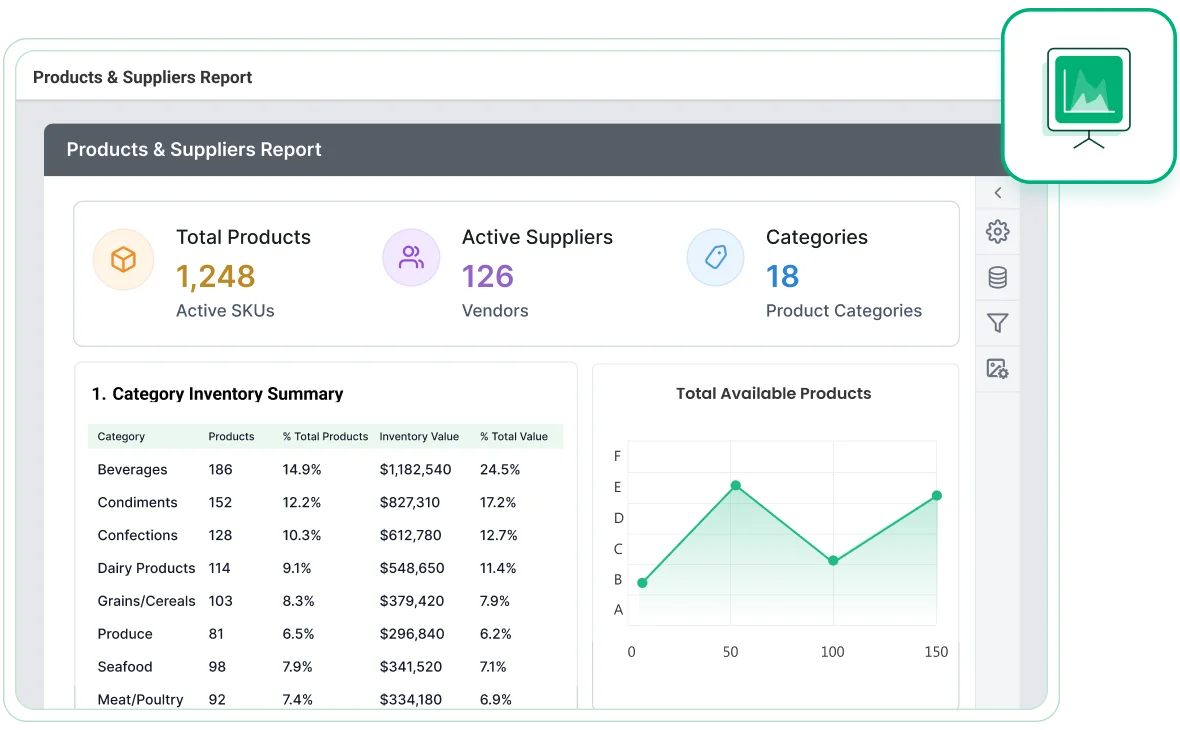Click the 1. Category Inventory Summary heading
This screenshot has width=1180, height=730.
[217, 394]
